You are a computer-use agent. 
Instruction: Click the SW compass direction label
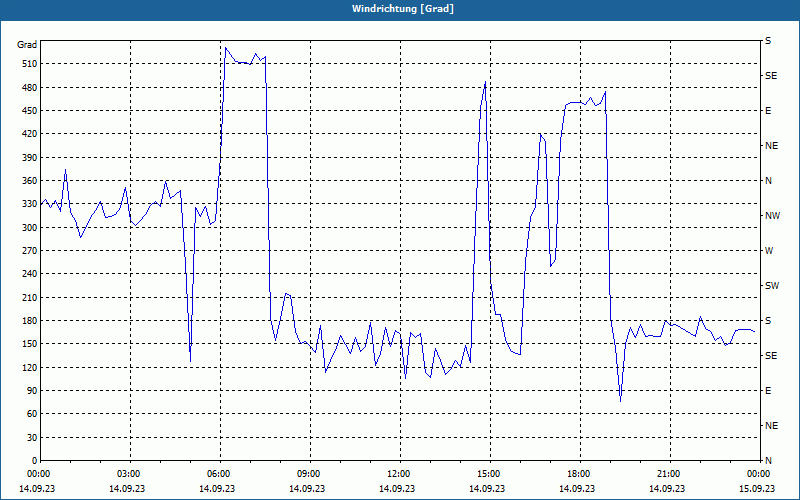(x=772, y=286)
